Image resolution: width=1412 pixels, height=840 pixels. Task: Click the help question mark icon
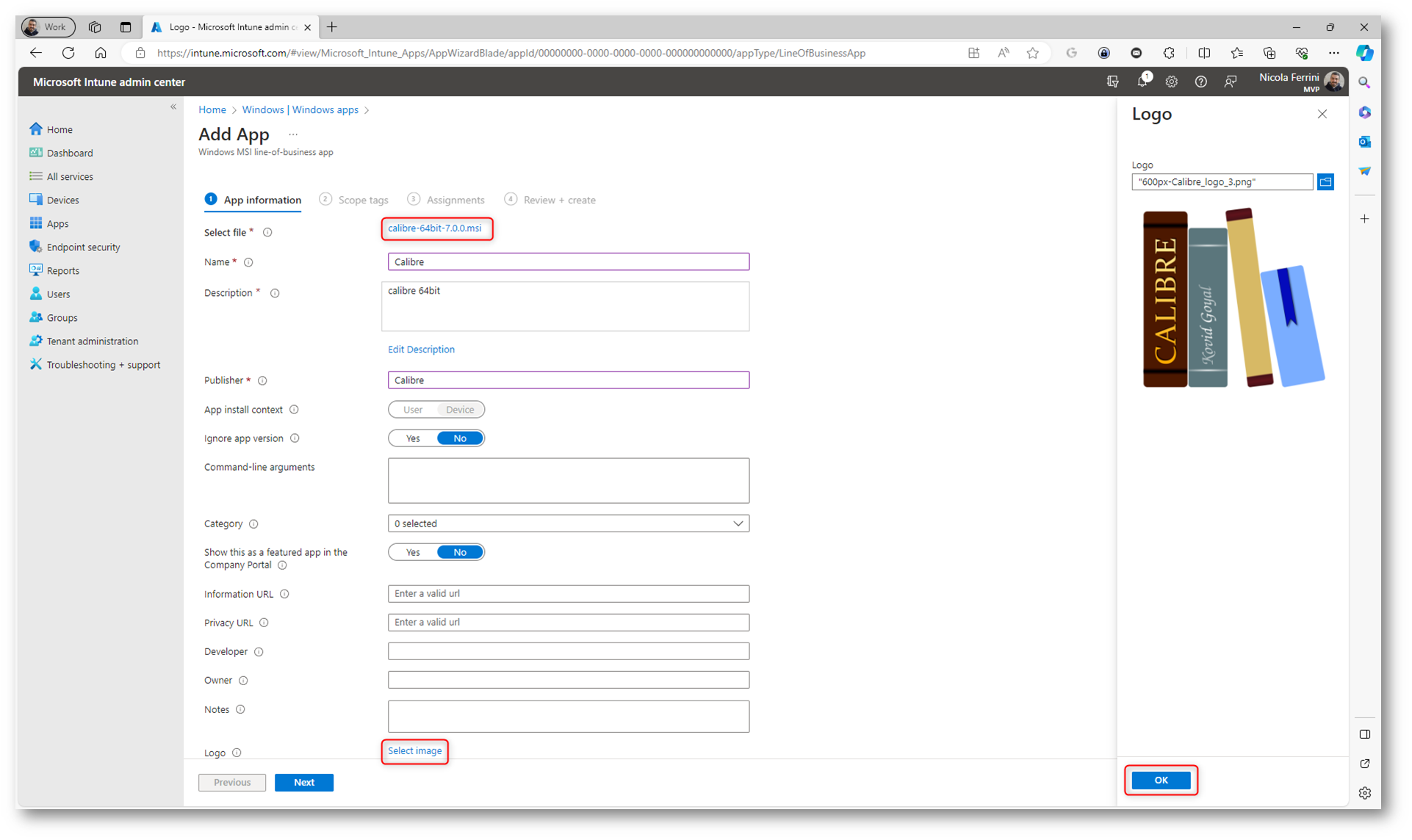point(1200,82)
